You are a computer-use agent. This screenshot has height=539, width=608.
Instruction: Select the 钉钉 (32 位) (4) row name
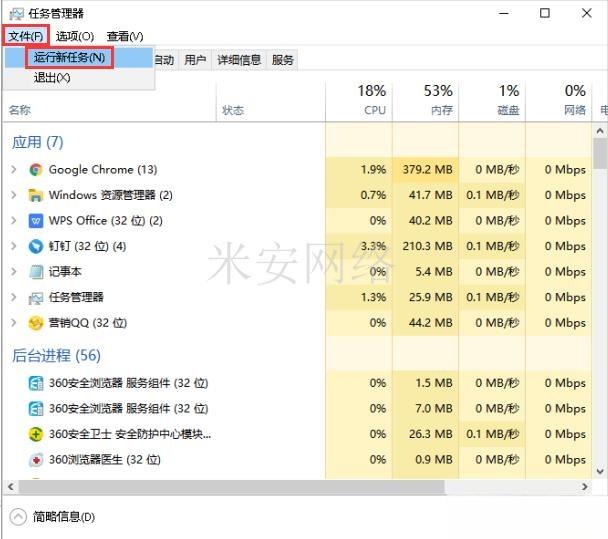tap(87, 246)
